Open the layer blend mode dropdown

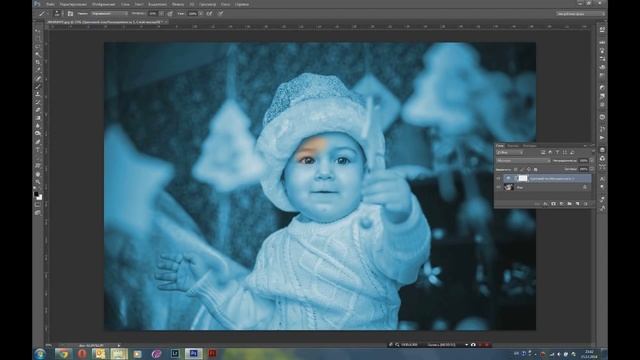[523, 161]
